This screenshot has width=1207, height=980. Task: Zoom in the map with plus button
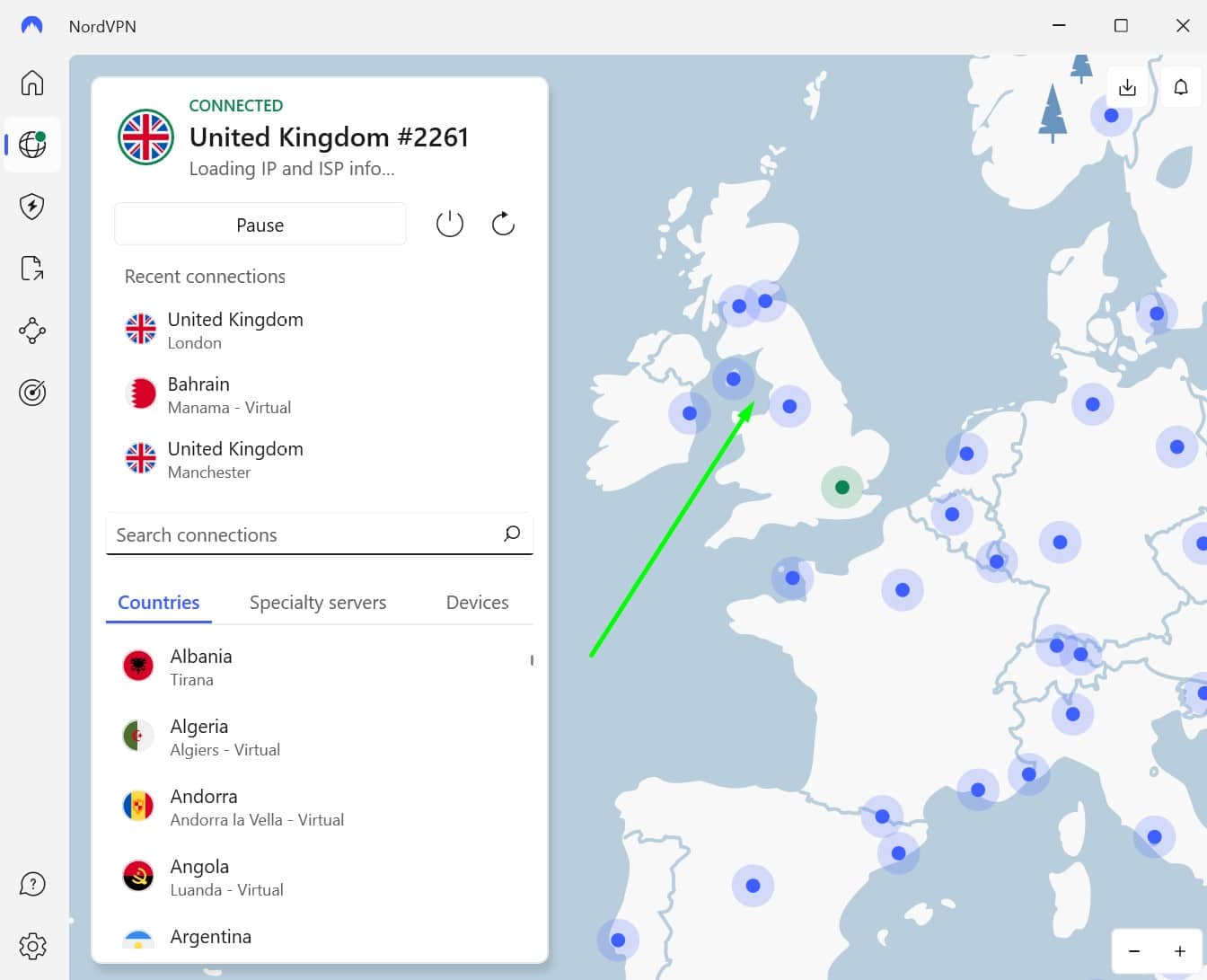[1180, 951]
